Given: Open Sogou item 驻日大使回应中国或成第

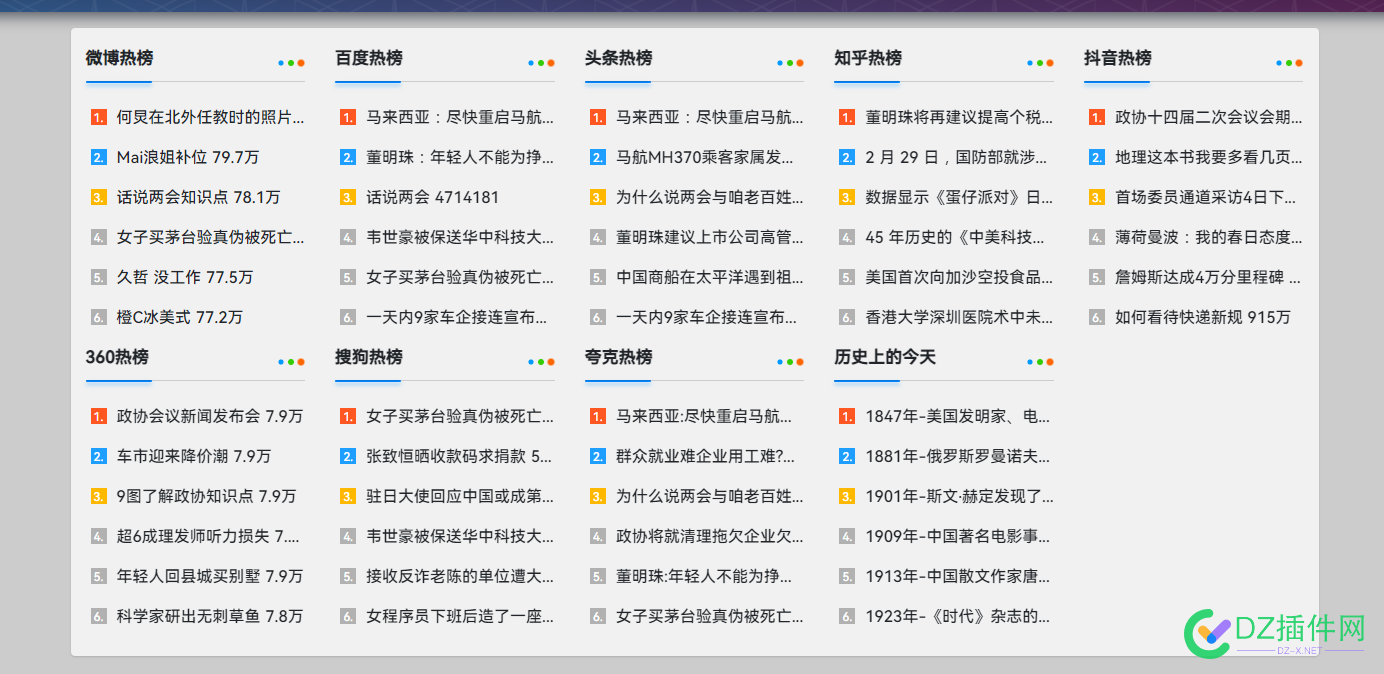Looking at the screenshot, I should coord(460,496).
